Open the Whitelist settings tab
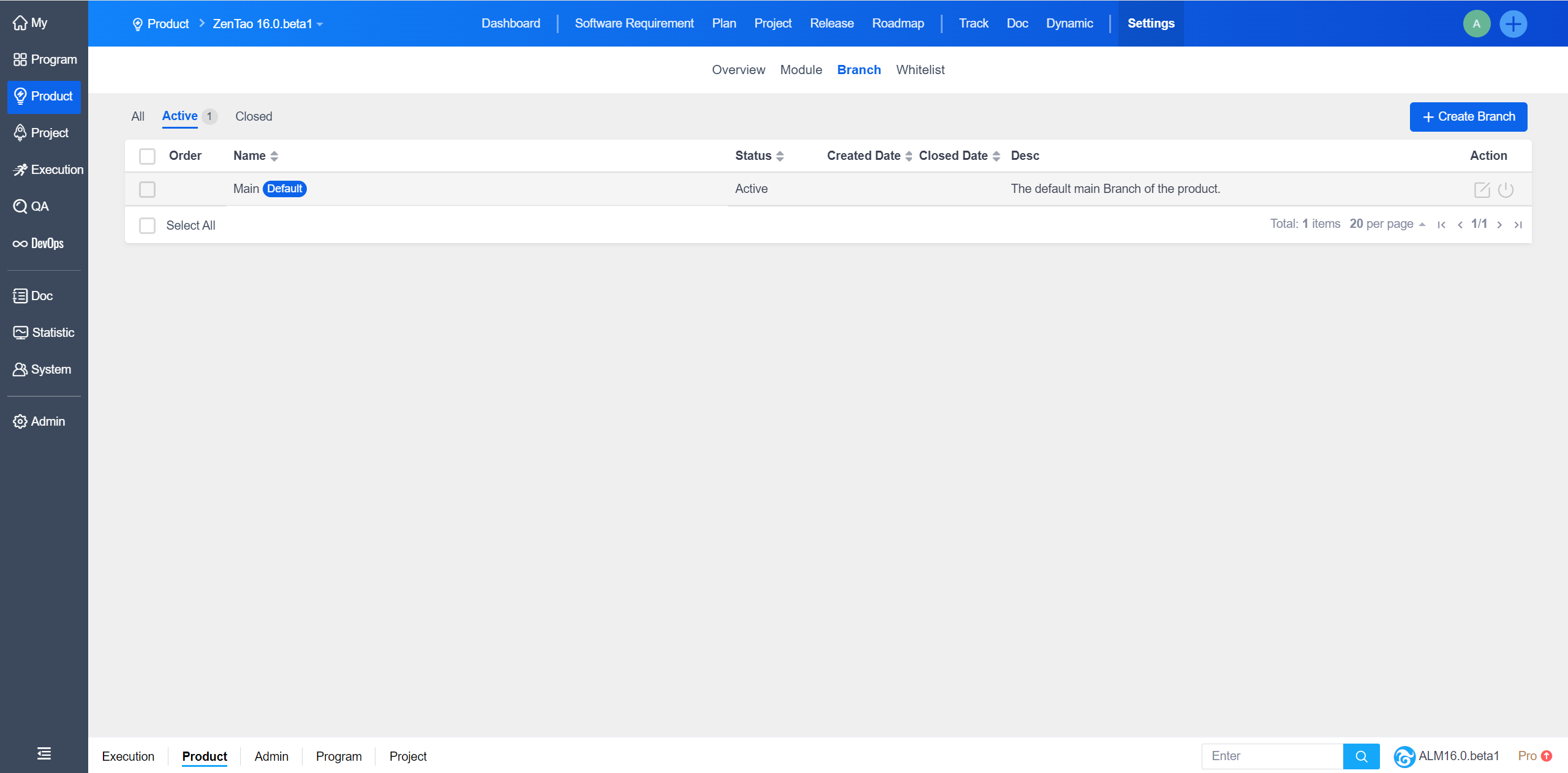This screenshot has height=773, width=1568. 920,70
